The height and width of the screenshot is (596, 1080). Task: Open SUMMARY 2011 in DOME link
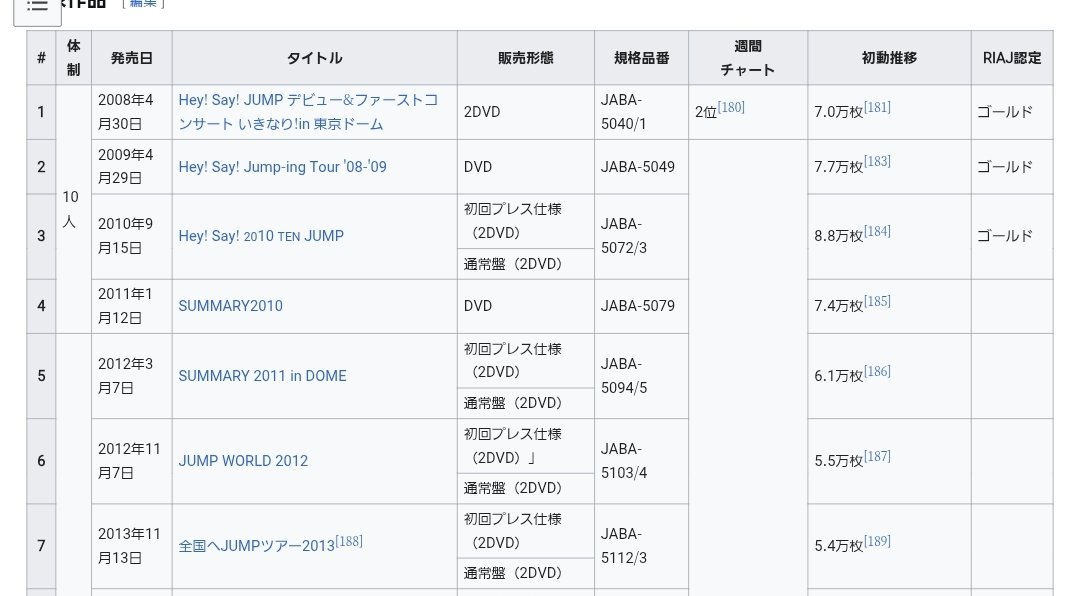click(x=262, y=376)
